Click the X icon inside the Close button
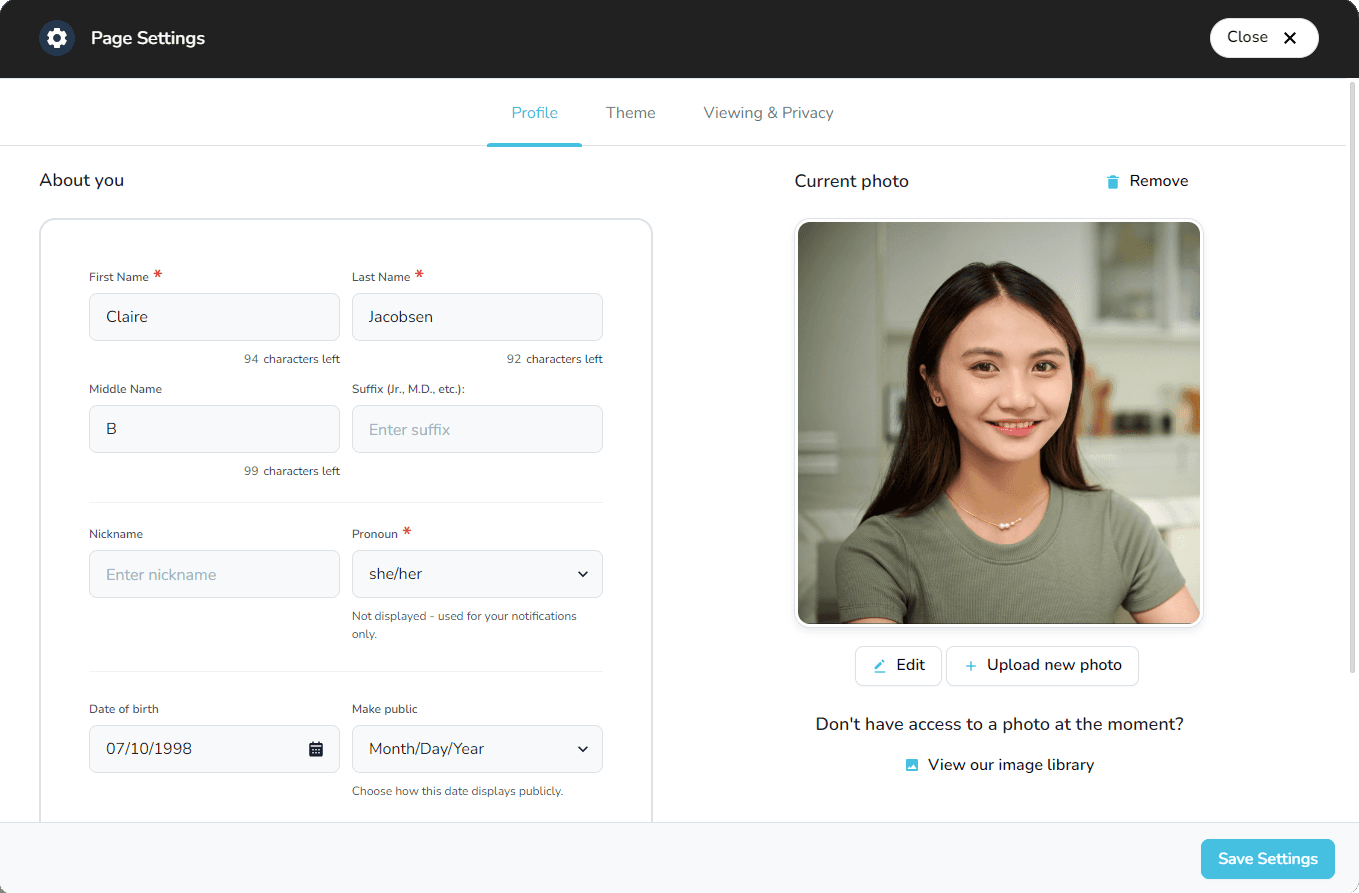Image resolution: width=1359 pixels, height=893 pixels. tap(1290, 37)
